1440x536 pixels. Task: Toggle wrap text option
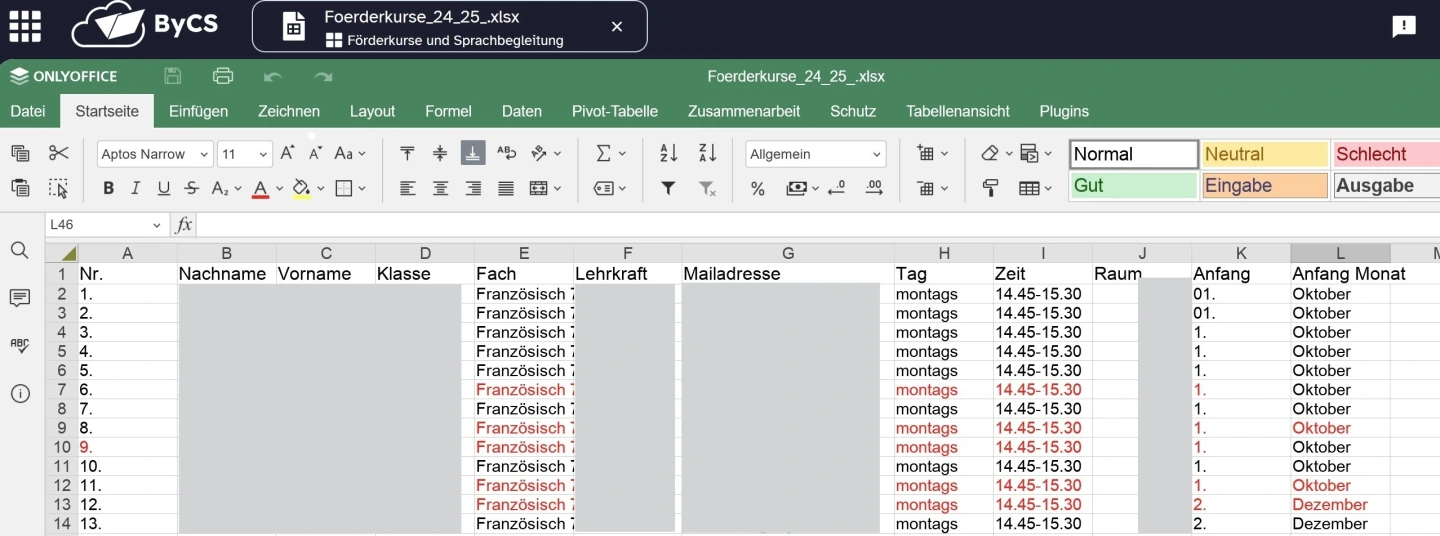pos(507,153)
